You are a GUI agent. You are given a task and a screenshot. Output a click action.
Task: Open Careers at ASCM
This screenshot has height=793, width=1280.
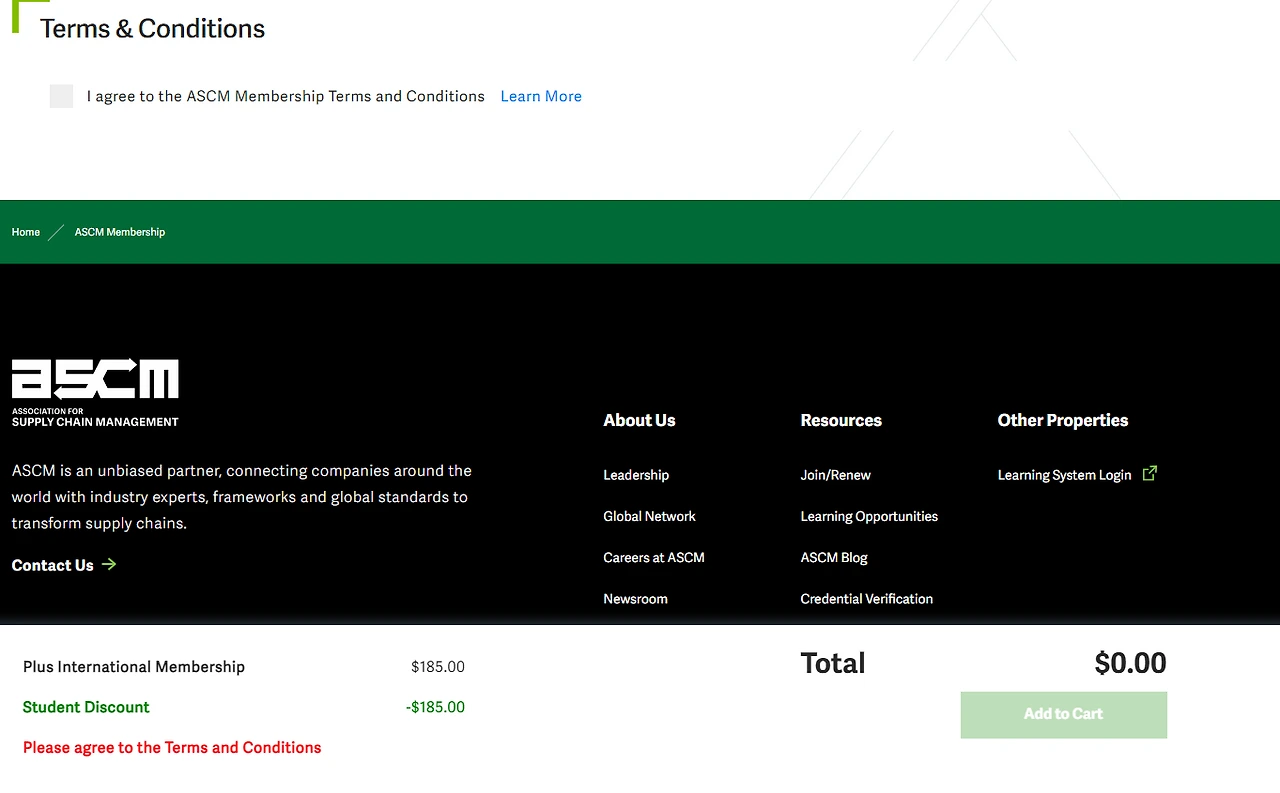[x=654, y=557]
